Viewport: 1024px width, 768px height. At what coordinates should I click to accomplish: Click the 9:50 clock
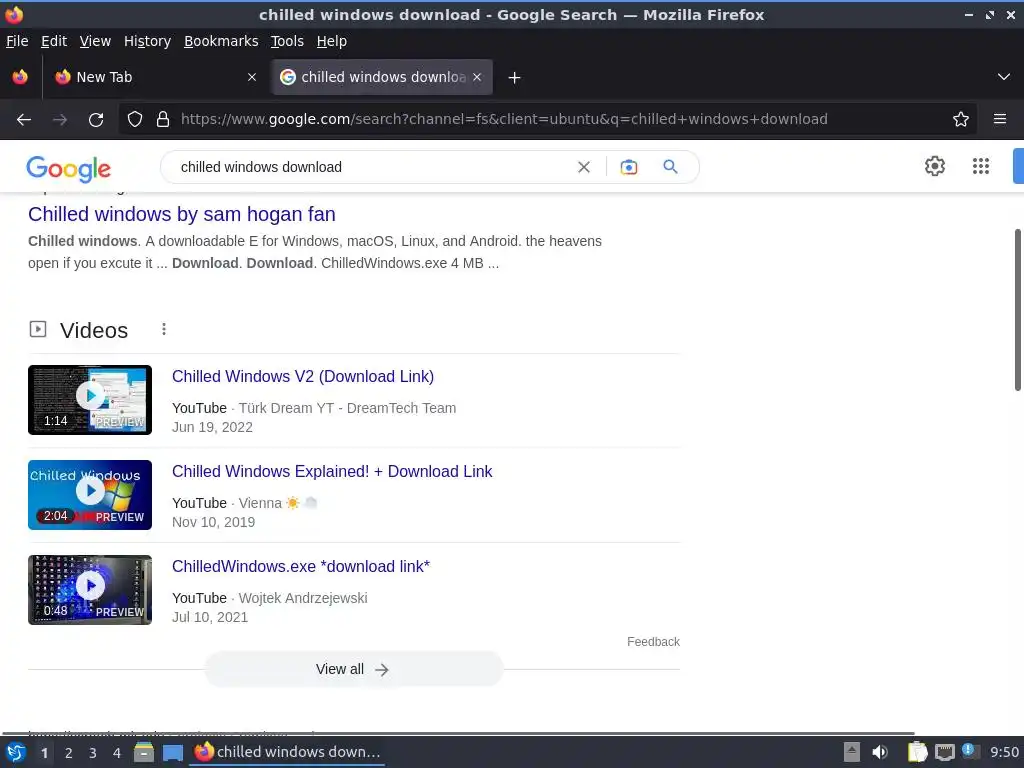(x=1004, y=752)
